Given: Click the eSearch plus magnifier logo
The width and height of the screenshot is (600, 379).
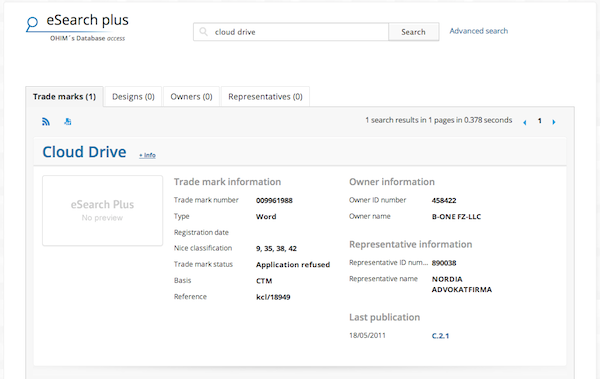Looking at the screenshot, I should point(32,23).
